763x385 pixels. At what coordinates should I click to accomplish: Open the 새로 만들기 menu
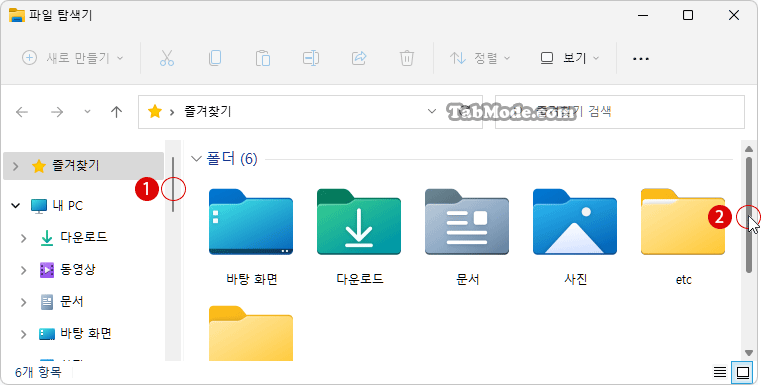click(x=73, y=58)
